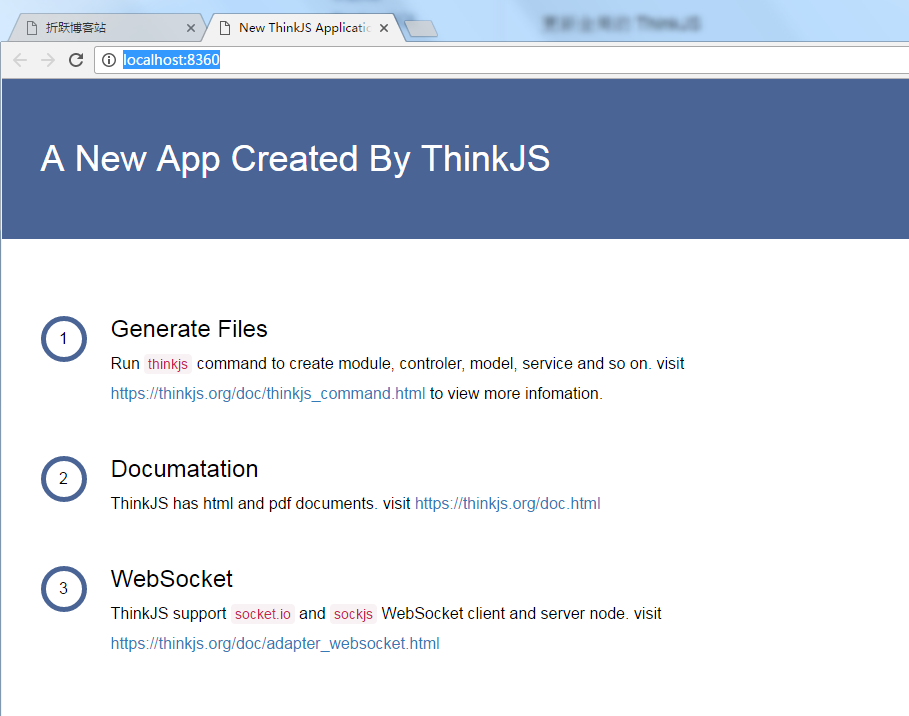909x716 pixels.
Task: Click the browser forward arrow
Action: pos(48,60)
